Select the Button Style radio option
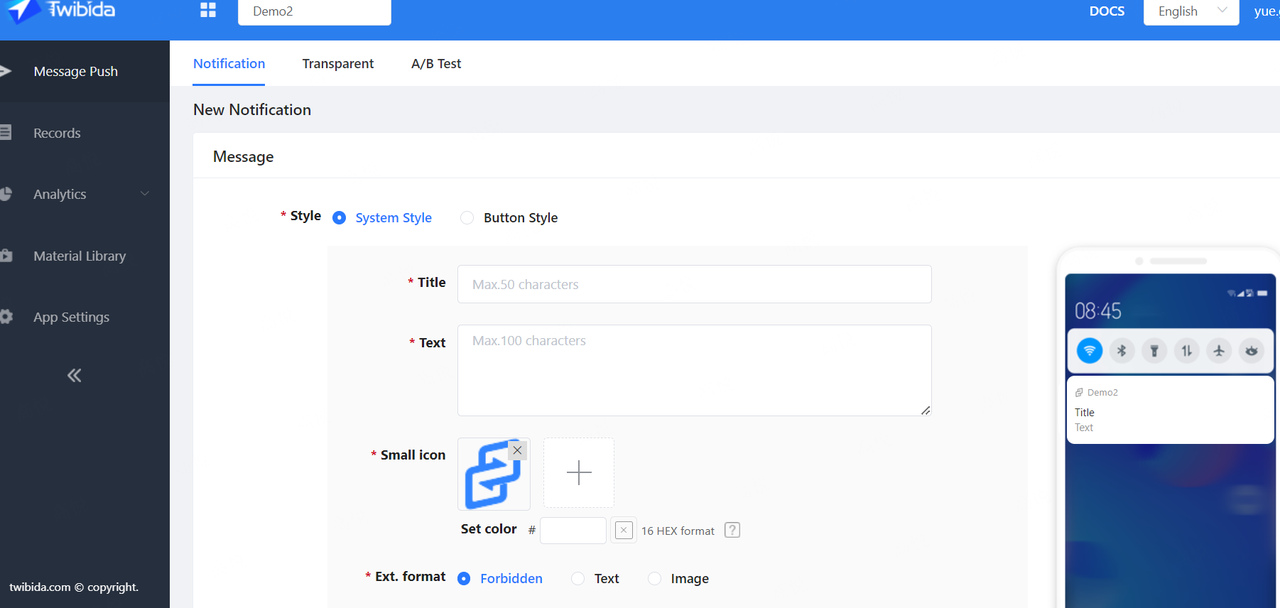Viewport: 1280px width, 608px height. [x=467, y=218]
